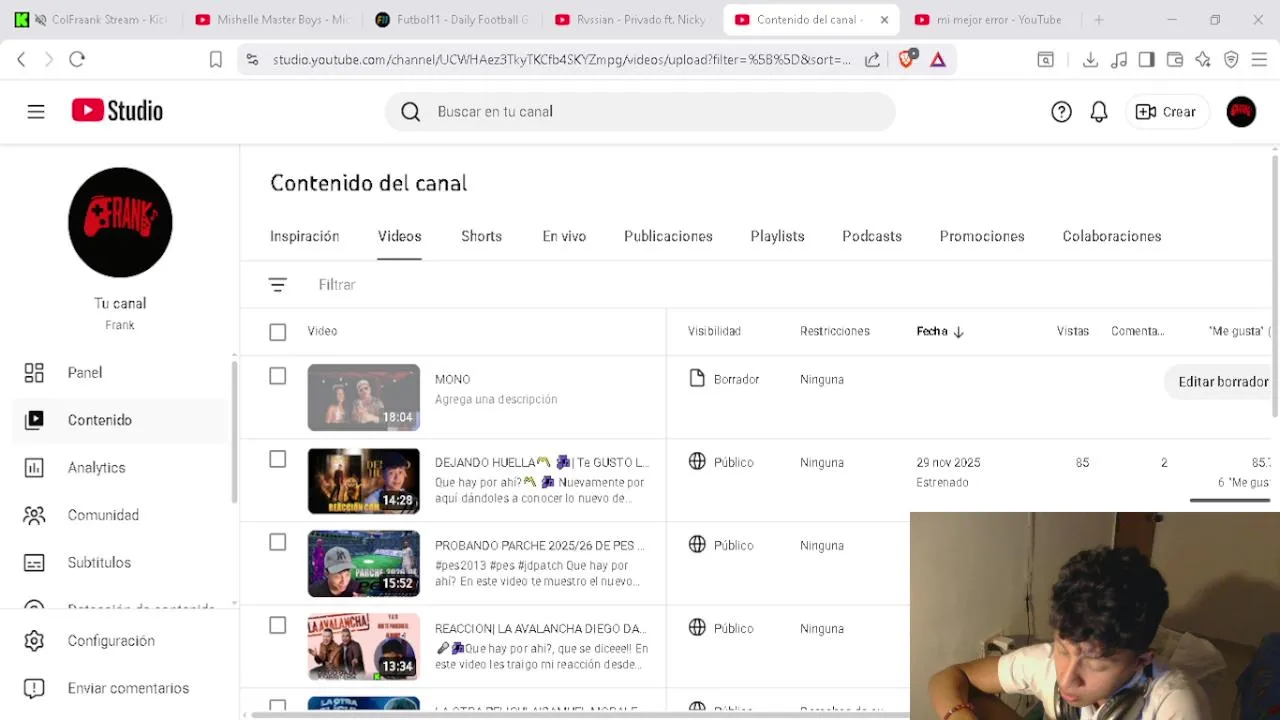Viewport: 1280px width, 720px height.
Task: Click the Buscar en tu canal field
Action: (640, 112)
